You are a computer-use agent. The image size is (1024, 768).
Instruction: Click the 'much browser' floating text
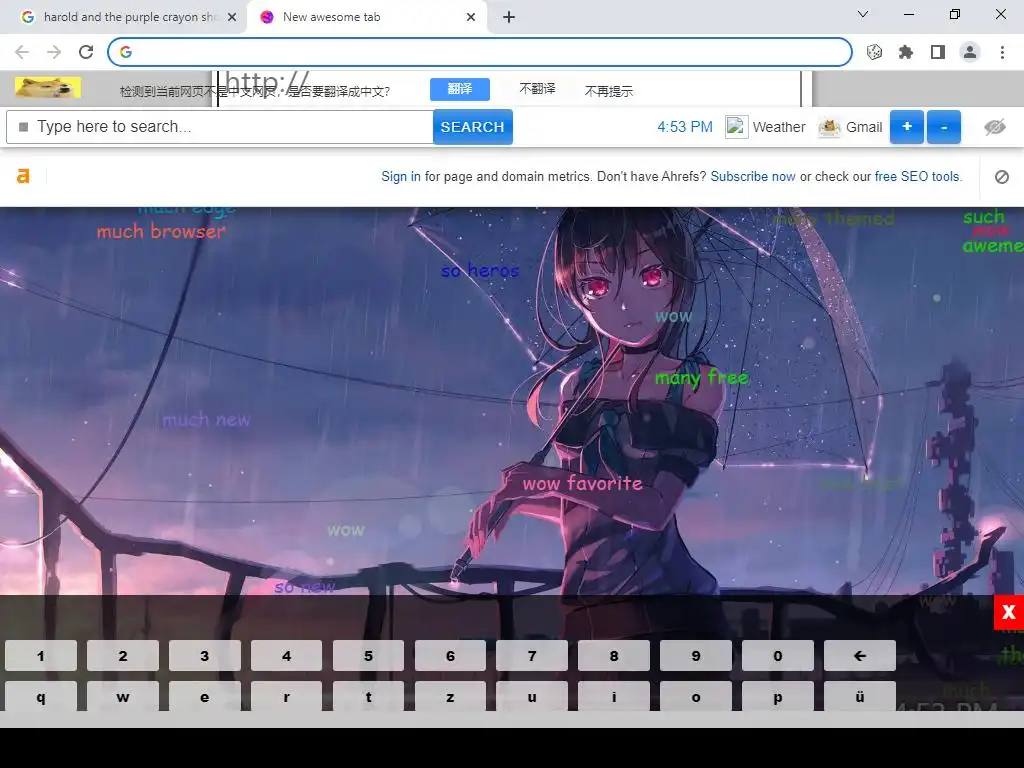tap(161, 231)
